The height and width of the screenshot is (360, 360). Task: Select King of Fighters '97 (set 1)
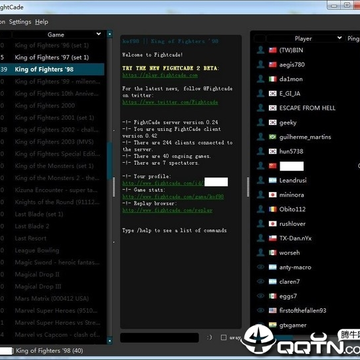click(52, 57)
